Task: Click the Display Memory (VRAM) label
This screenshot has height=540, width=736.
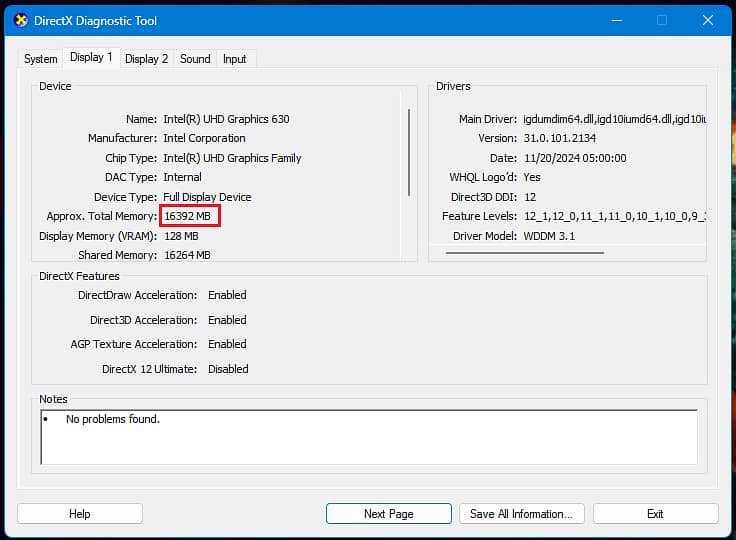Action: [98, 236]
